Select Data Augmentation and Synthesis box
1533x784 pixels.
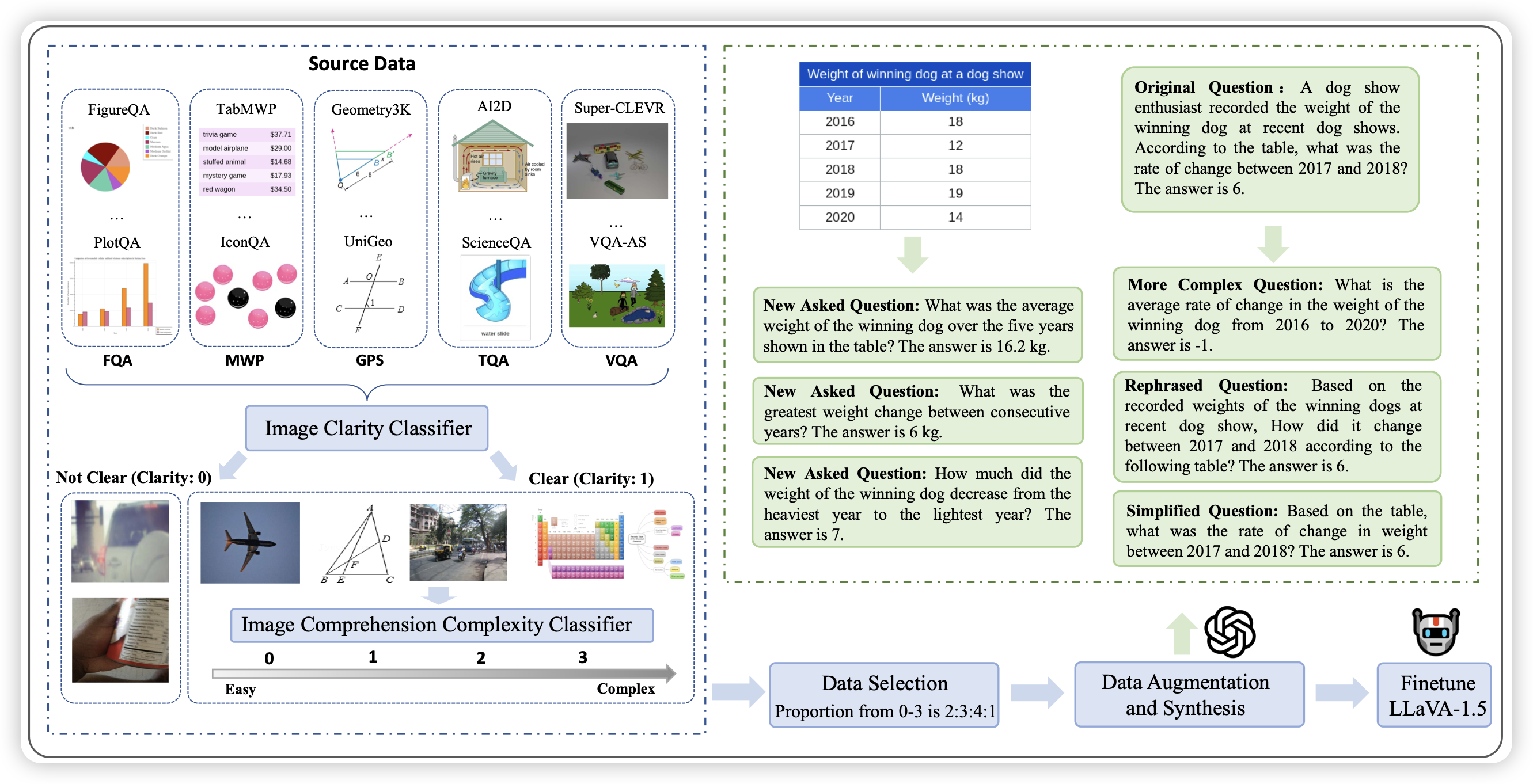point(1189,694)
